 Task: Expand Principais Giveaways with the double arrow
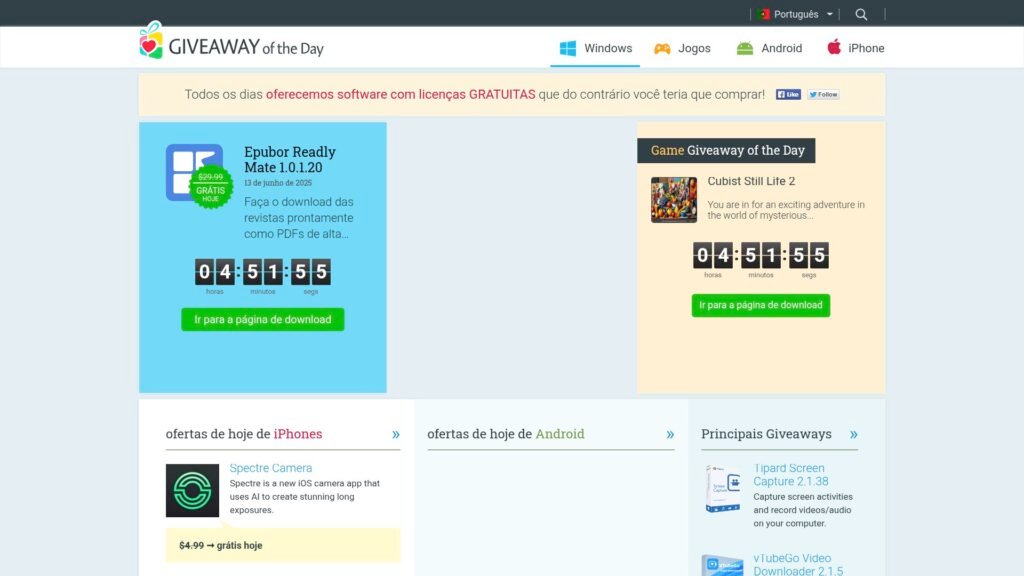[854, 434]
